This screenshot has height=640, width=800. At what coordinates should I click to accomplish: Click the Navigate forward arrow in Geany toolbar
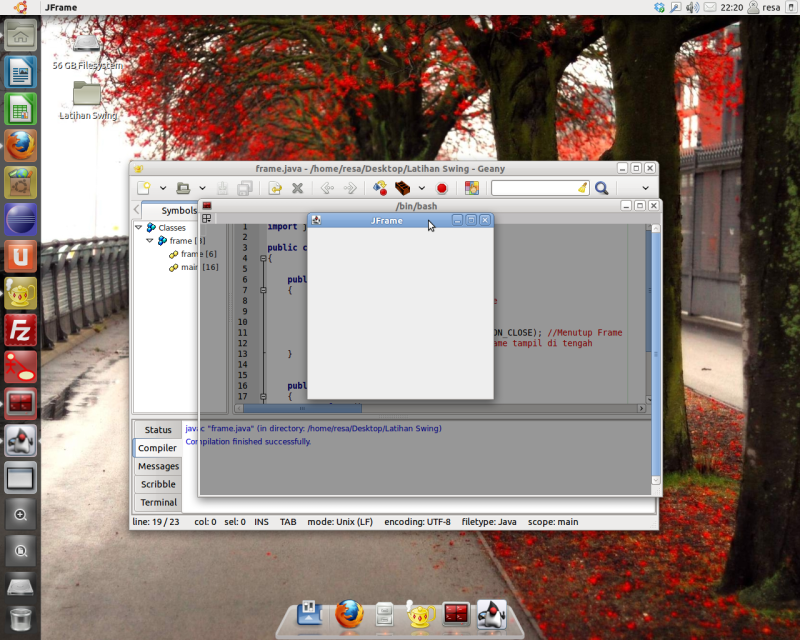point(350,188)
